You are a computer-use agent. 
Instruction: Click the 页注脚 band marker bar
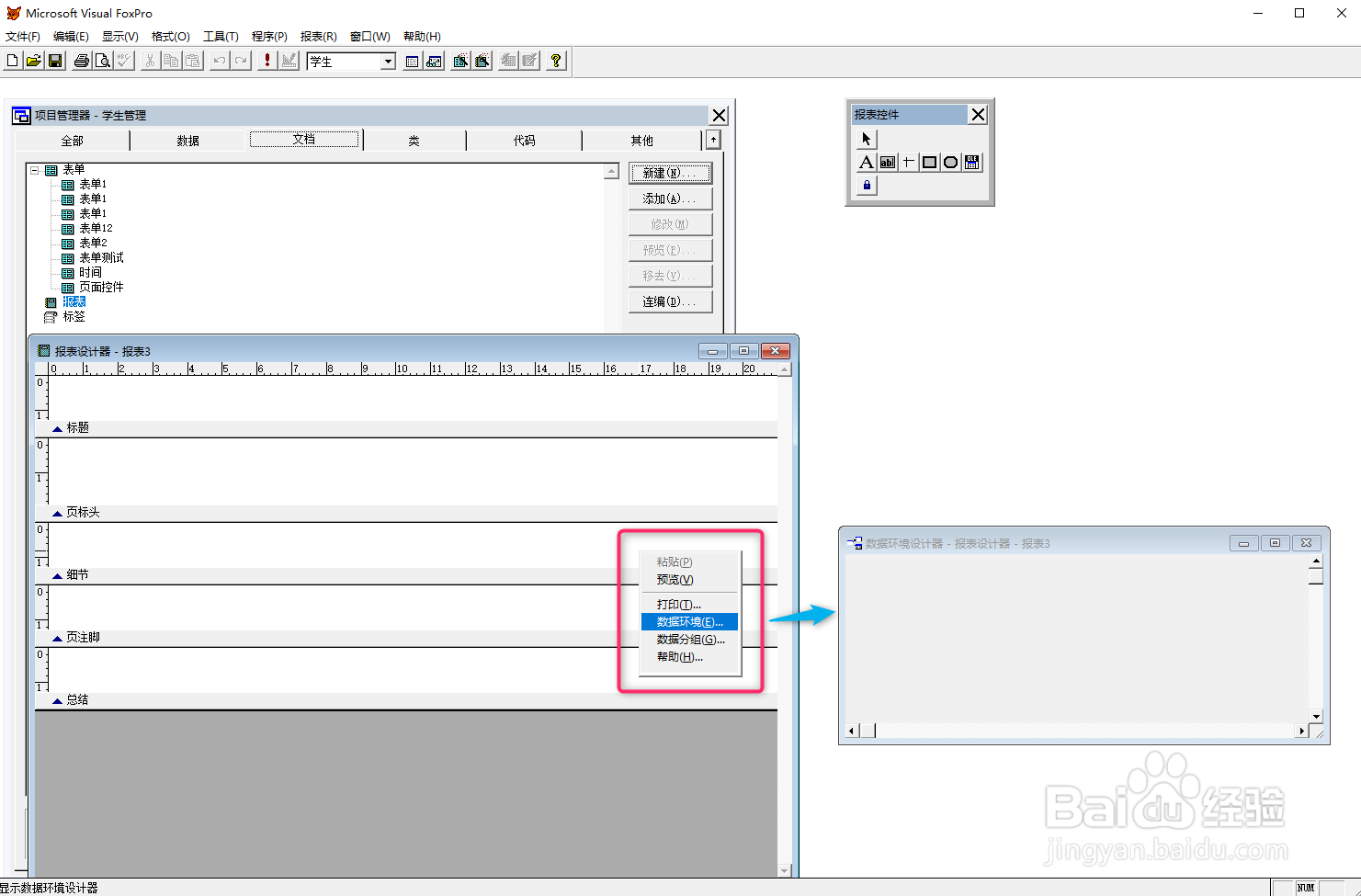coord(406,638)
